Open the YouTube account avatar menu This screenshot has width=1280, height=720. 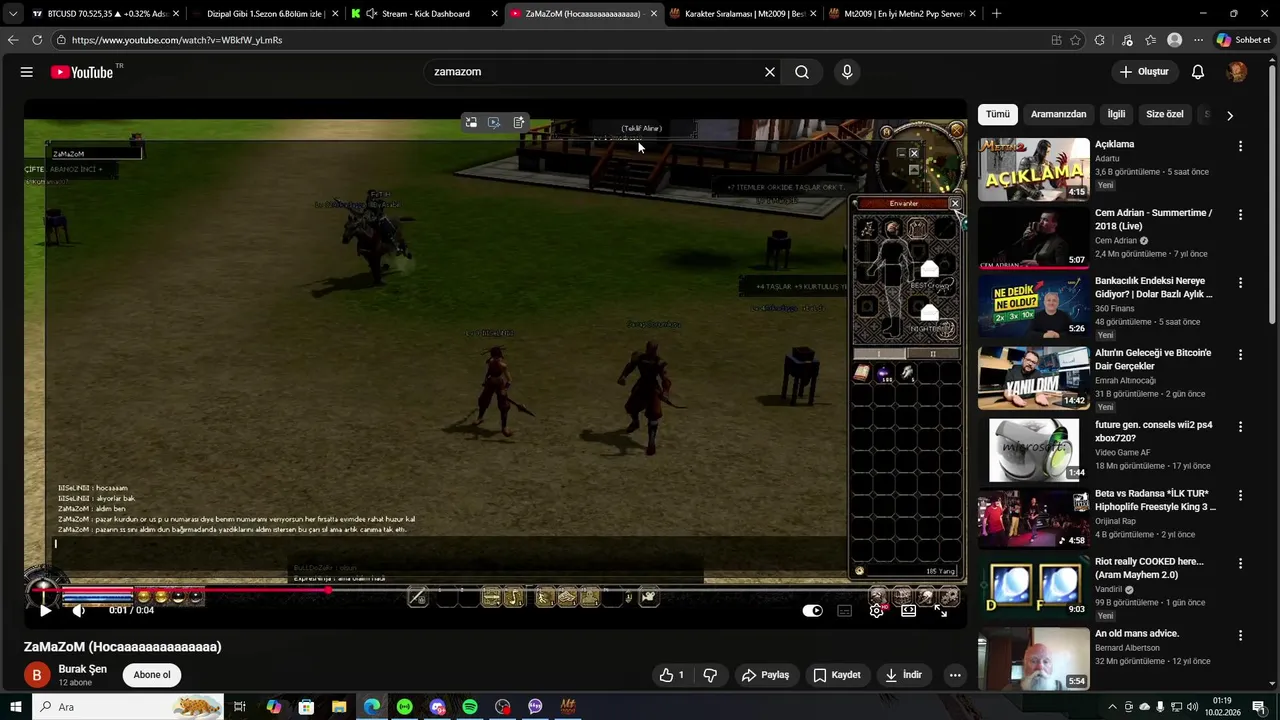click(1237, 72)
